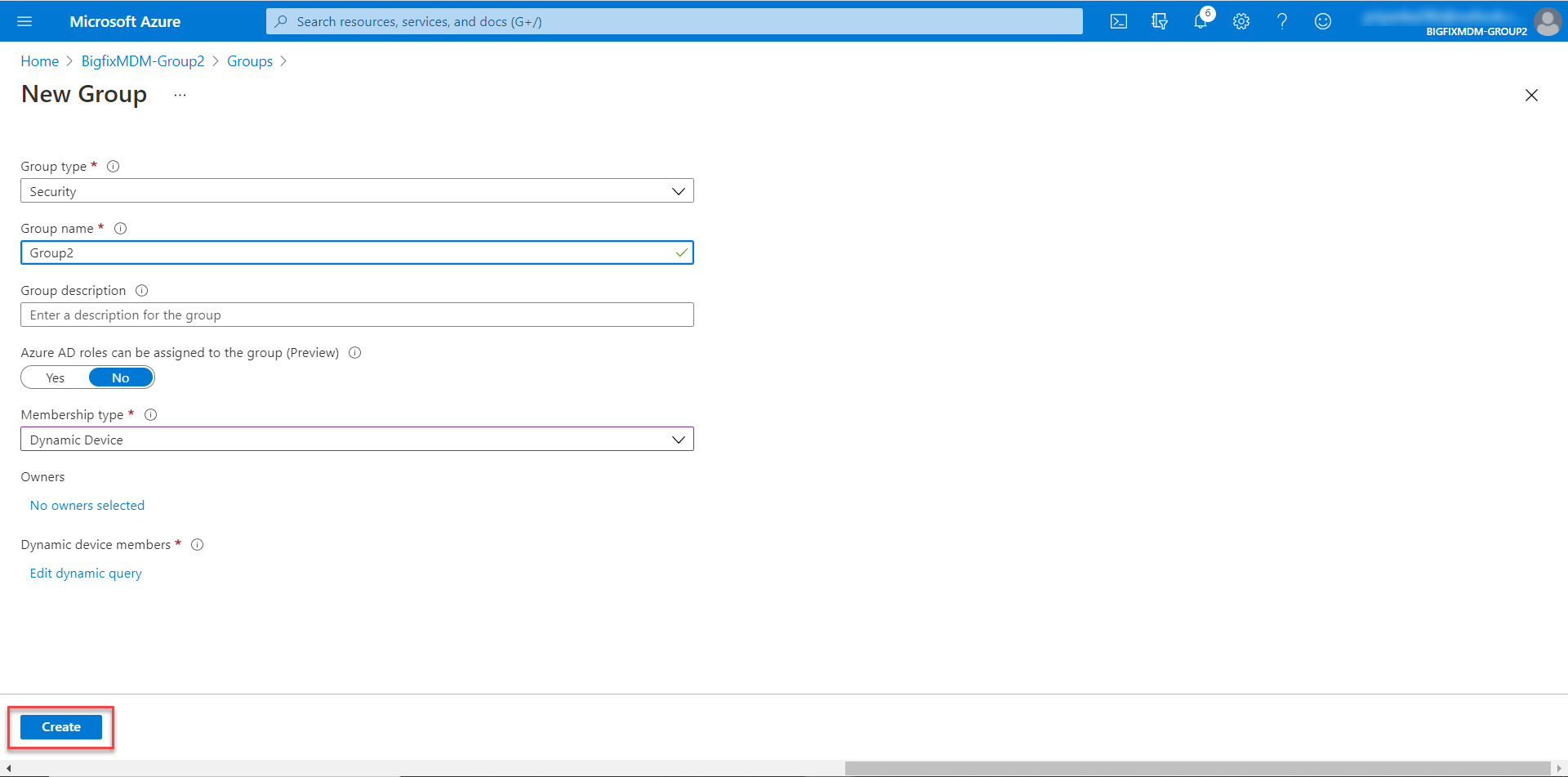Click the Microsoft Azure logo text
The image size is (1568, 777).
pos(125,21)
